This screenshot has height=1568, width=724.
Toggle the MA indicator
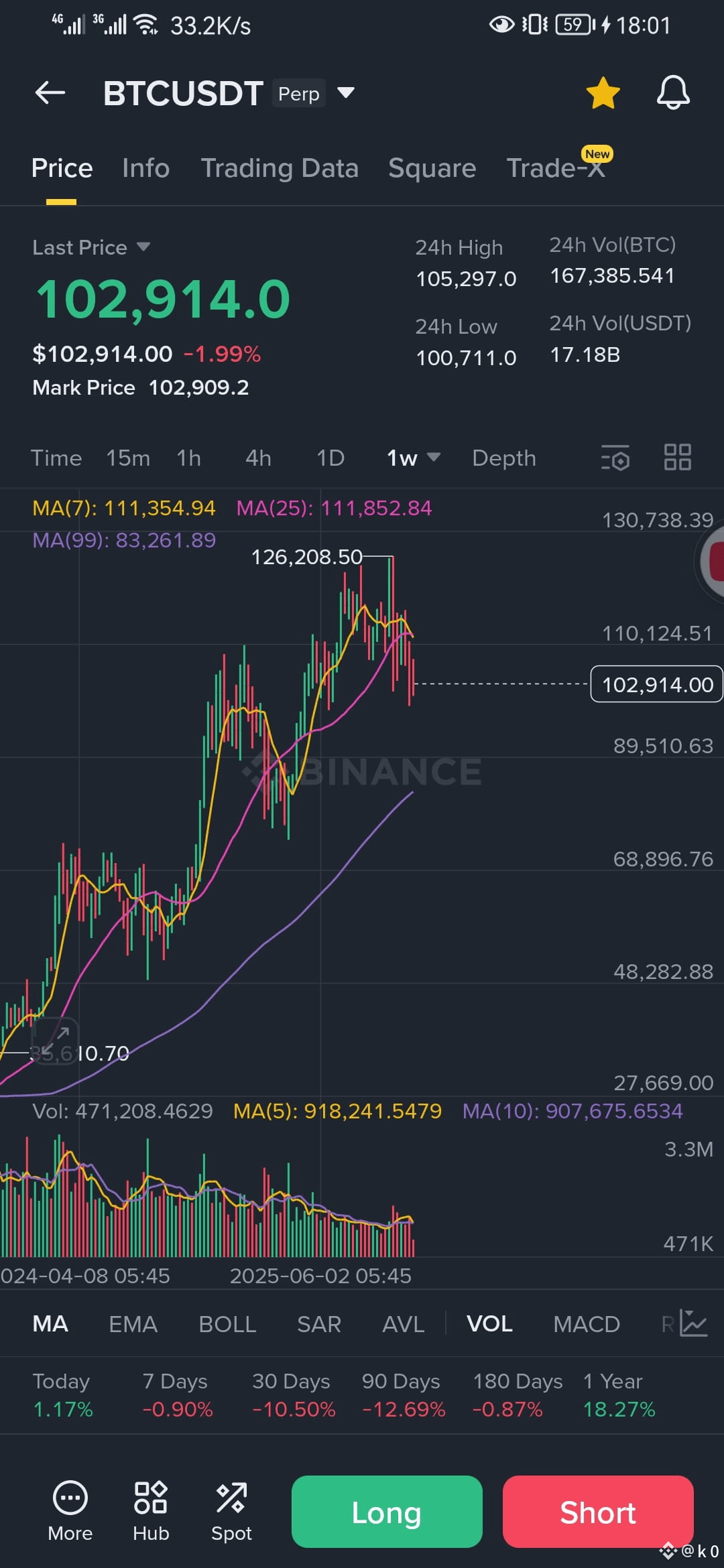(x=50, y=1324)
